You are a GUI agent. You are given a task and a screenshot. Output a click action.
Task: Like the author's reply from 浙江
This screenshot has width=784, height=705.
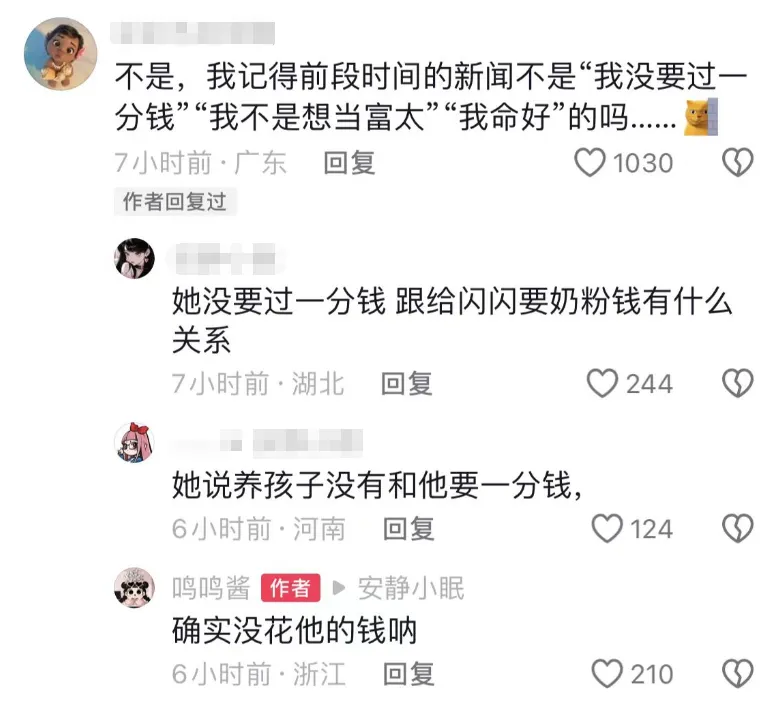click(x=608, y=674)
